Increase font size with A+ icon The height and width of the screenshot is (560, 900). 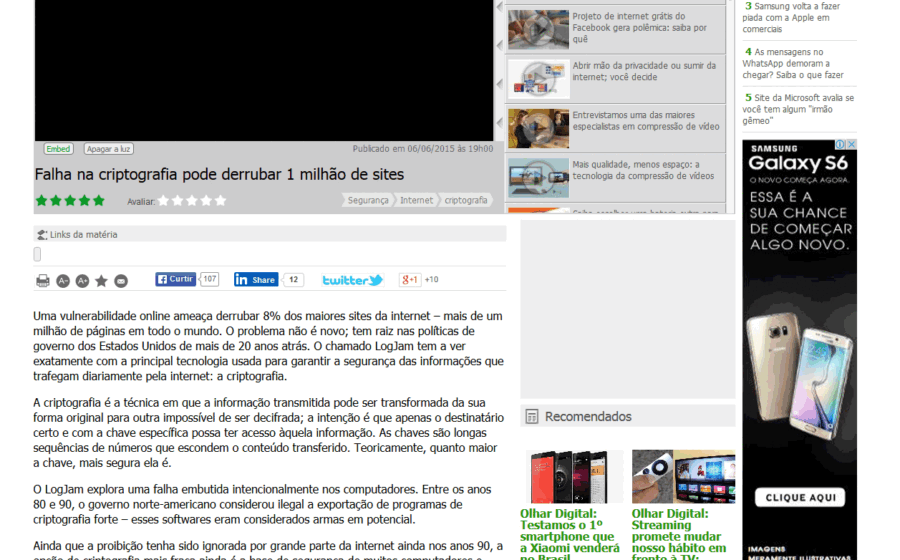(82, 281)
